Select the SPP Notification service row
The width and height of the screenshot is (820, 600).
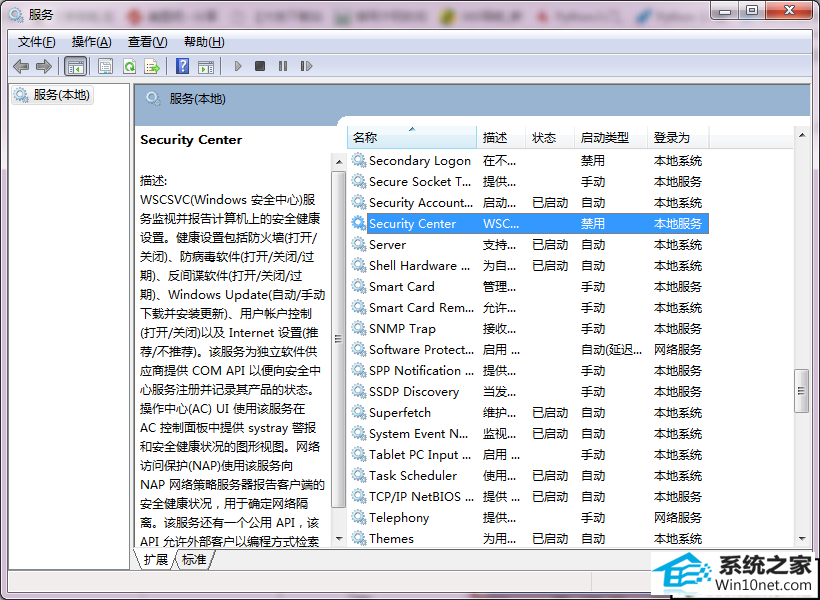coord(529,370)
